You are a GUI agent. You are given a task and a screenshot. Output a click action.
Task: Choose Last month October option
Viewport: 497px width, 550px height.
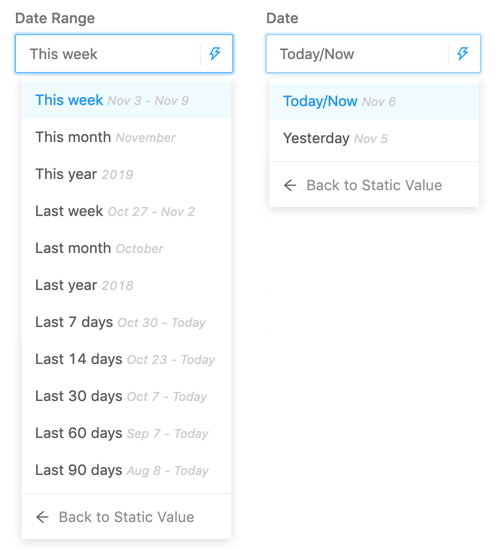coord(126,248)
